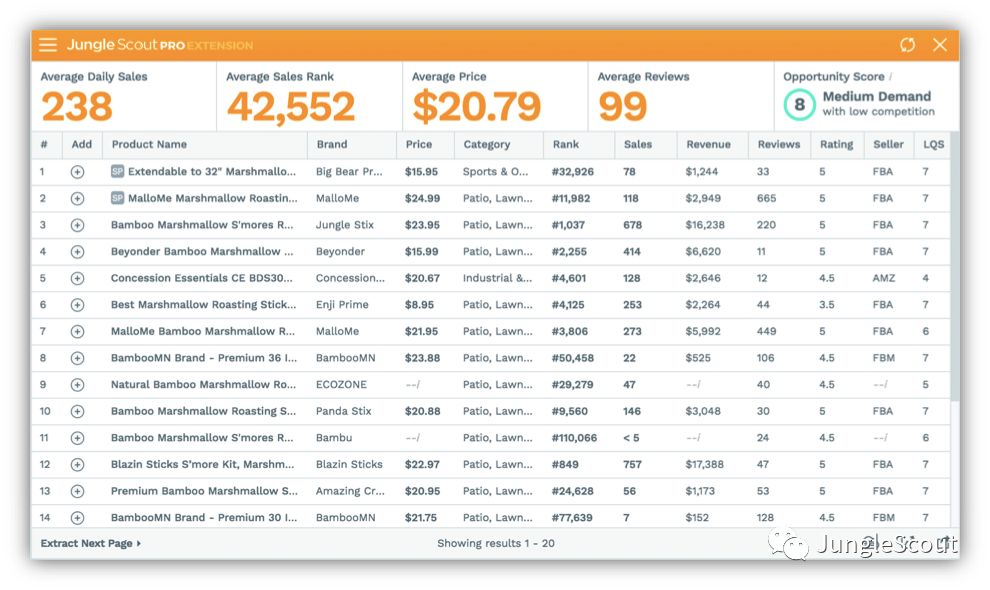Sort by Revenue column header
Viewport: 990px width, 590px height.
pyautogui.click(x=708, y=144)
